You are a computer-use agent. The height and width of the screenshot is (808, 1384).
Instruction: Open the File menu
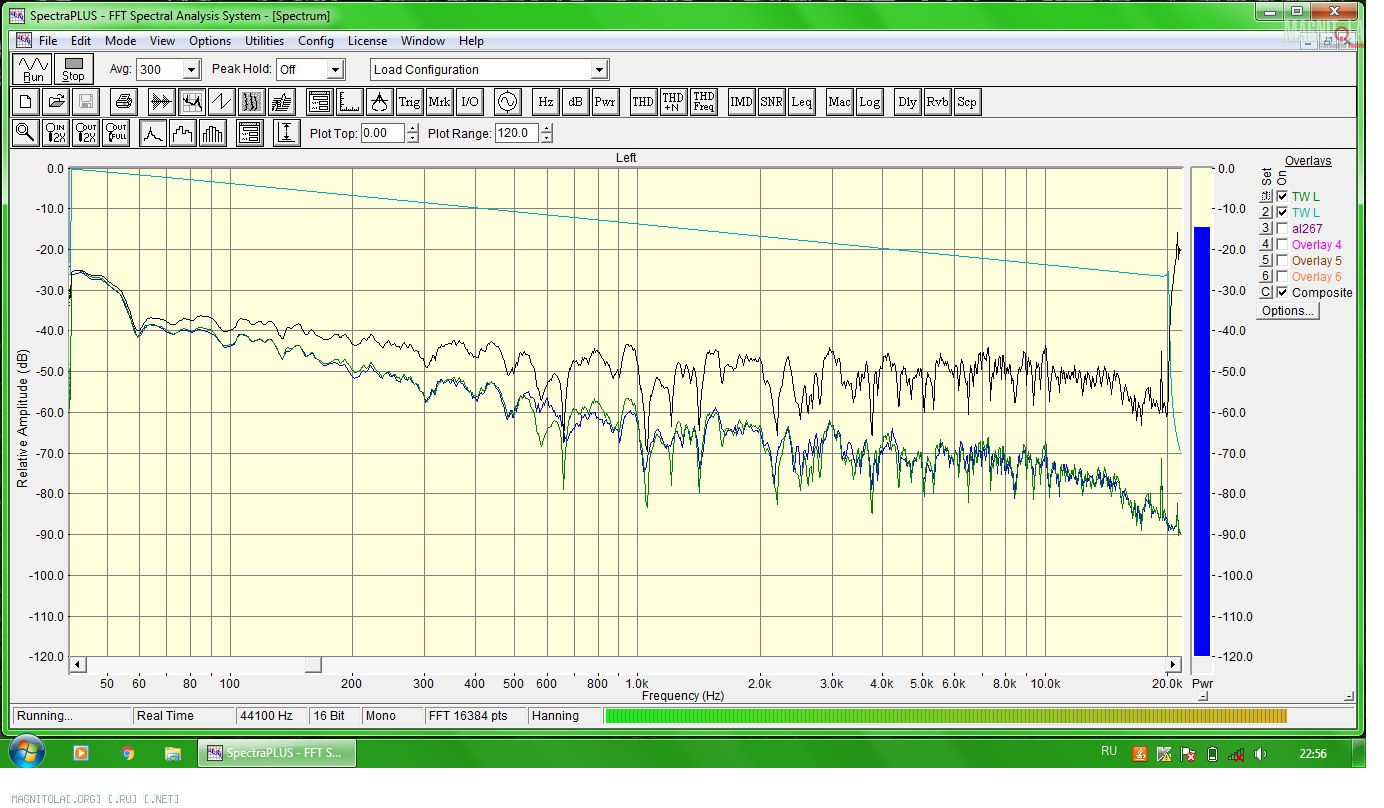(x=48, y=41)
